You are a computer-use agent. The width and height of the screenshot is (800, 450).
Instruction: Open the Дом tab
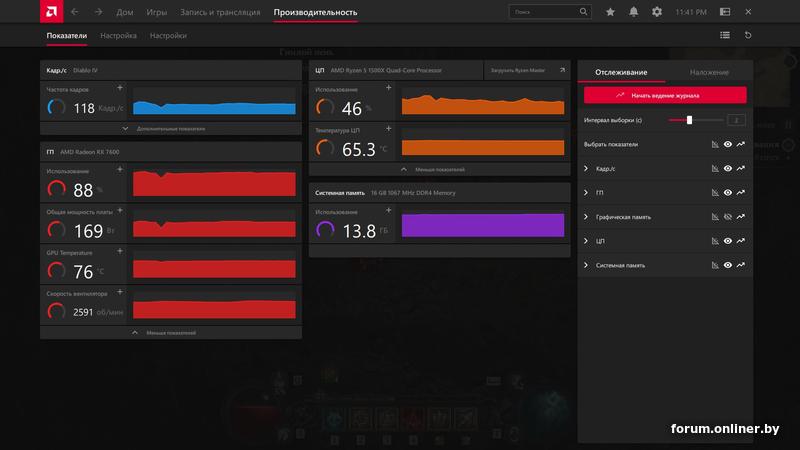pos(124,12)
